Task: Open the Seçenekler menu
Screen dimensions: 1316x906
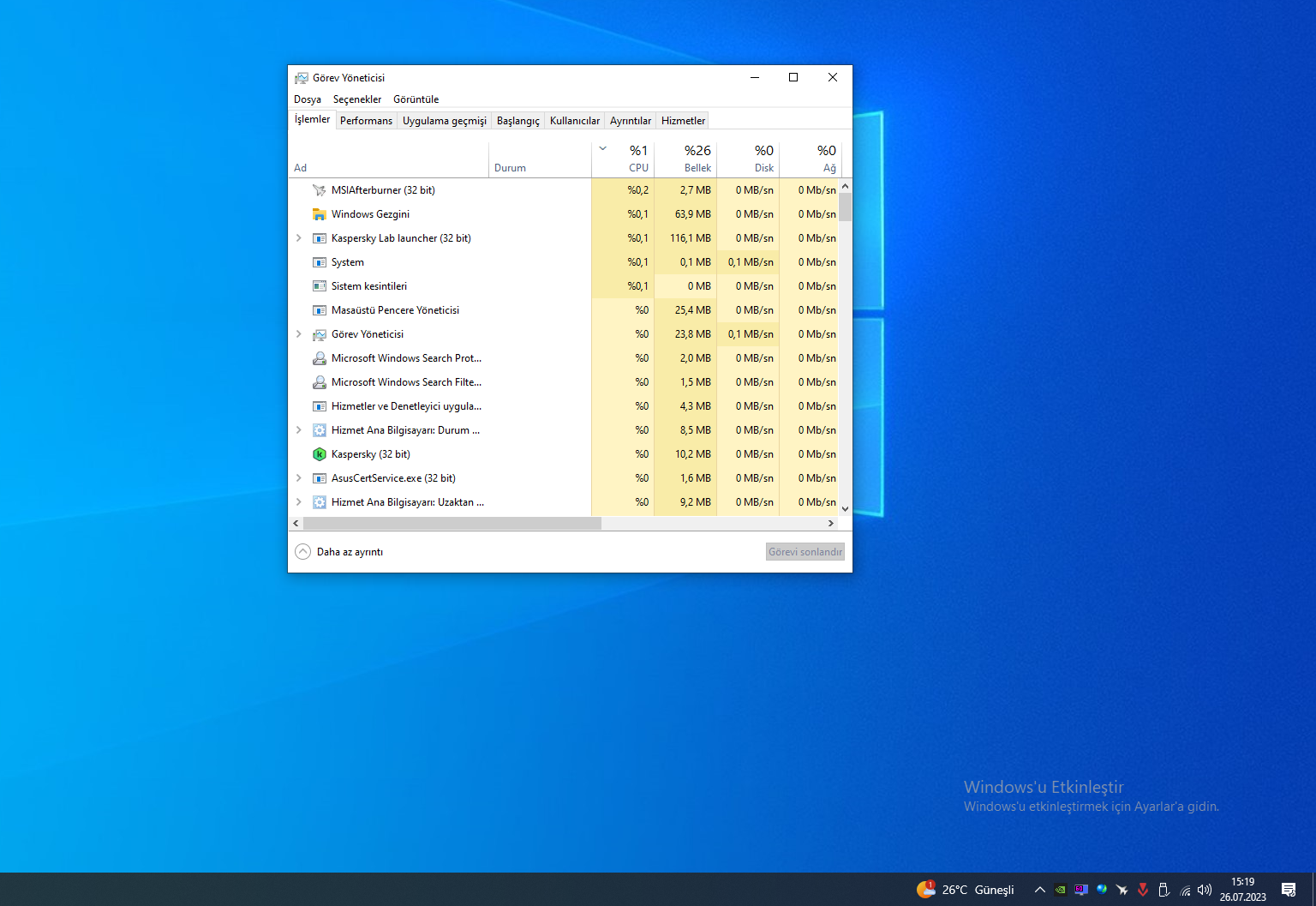Action: click(x=356, y=99)
